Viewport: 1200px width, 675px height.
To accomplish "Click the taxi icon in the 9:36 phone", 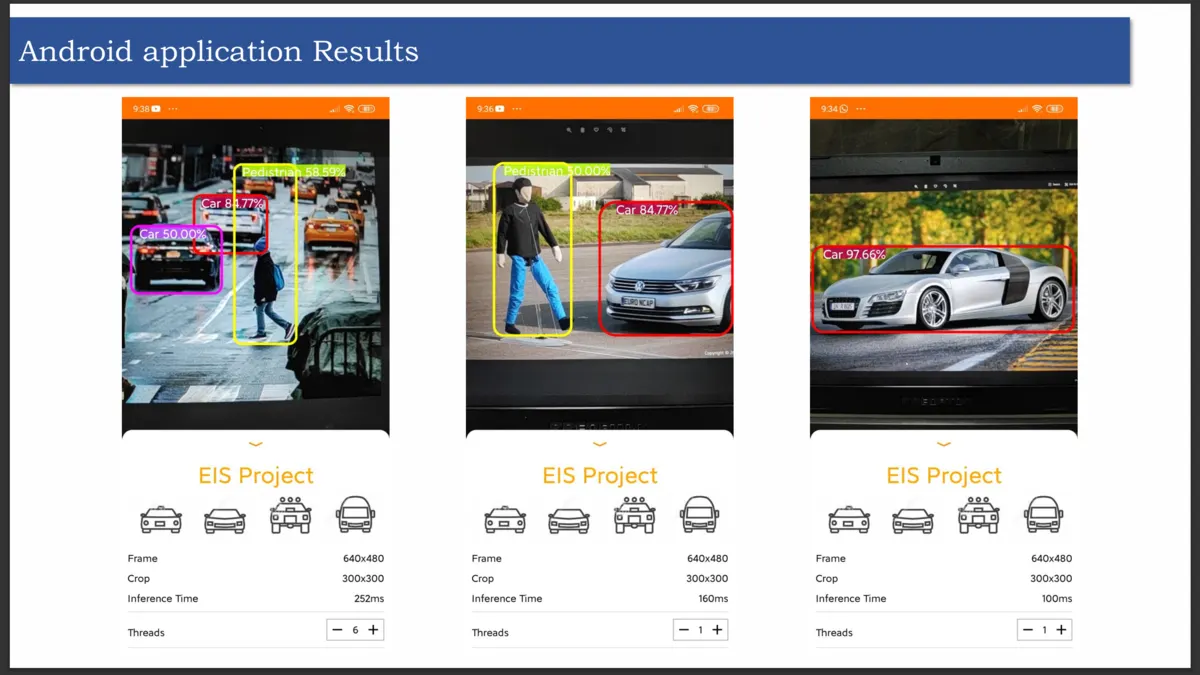I will 505,519.
